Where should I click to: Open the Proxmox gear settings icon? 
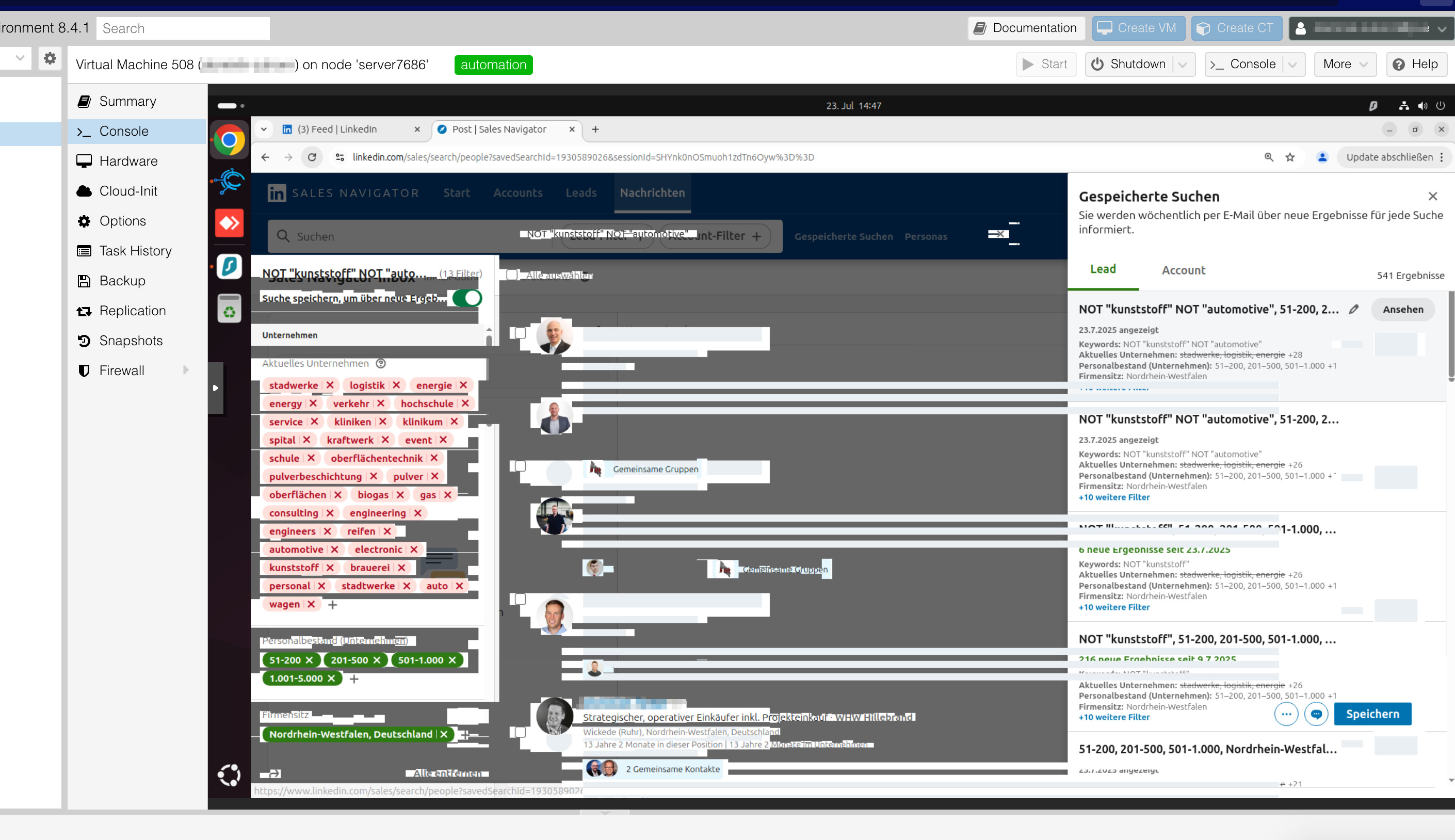[x=50, y=58]
